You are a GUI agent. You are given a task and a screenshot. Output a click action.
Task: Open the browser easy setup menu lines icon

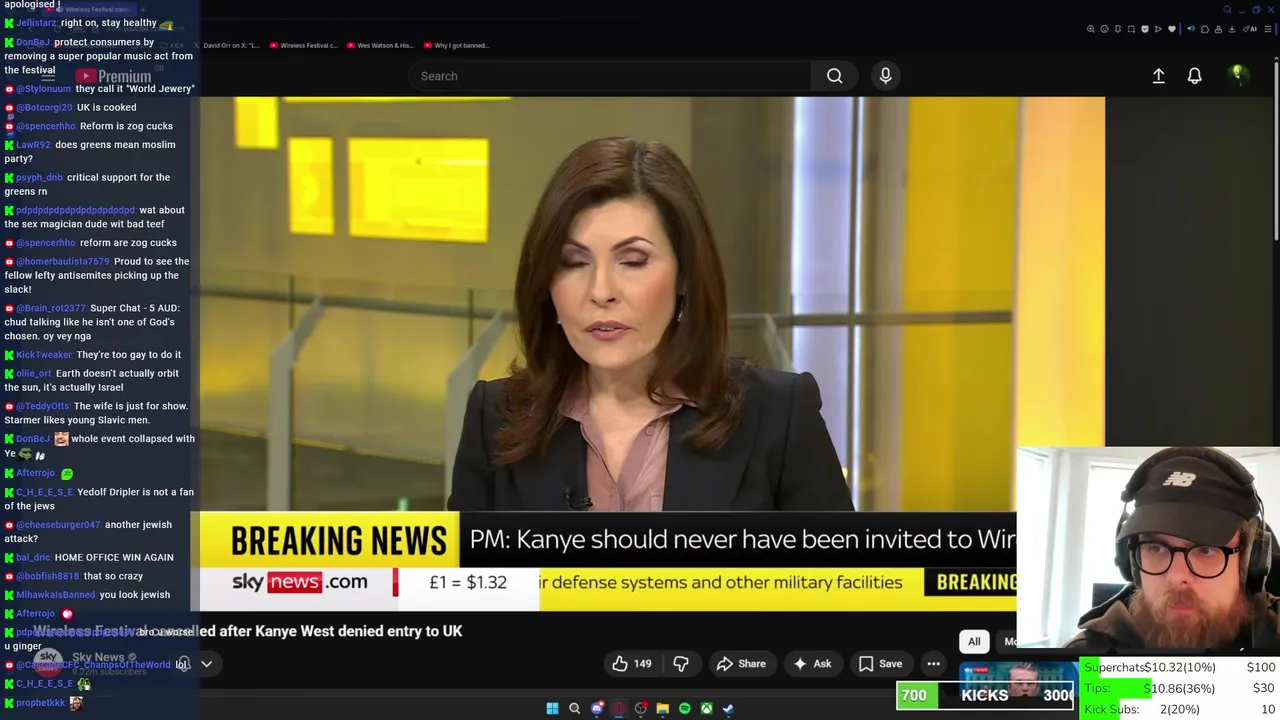1268,29
